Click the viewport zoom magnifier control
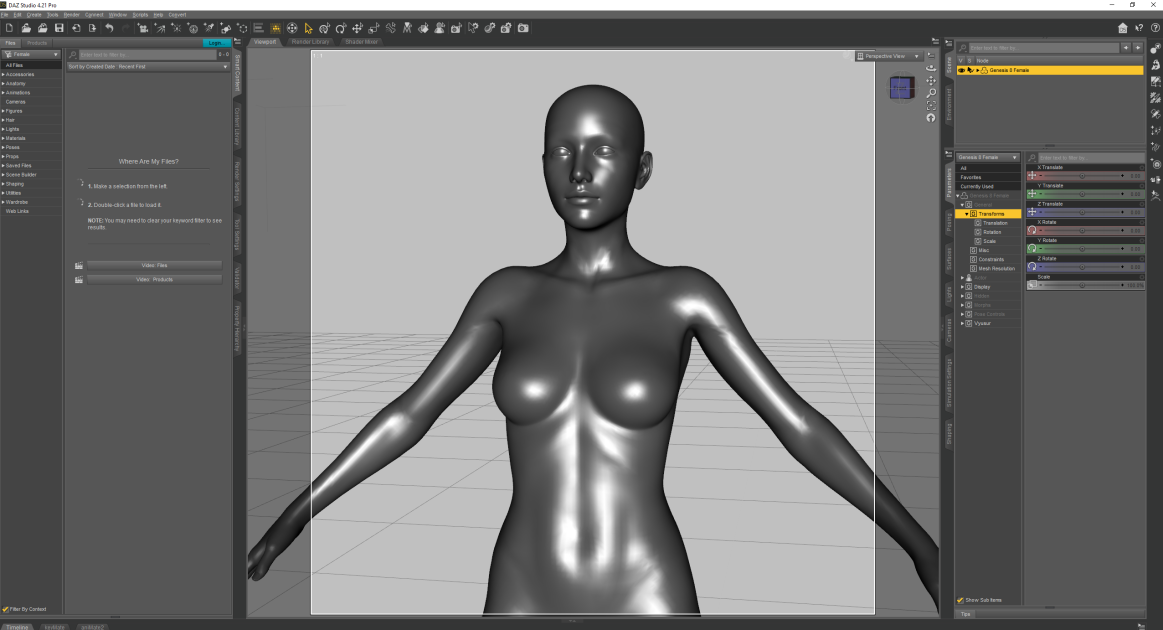The width and height of the screenshot is (1163, 630). pos(931,93)
